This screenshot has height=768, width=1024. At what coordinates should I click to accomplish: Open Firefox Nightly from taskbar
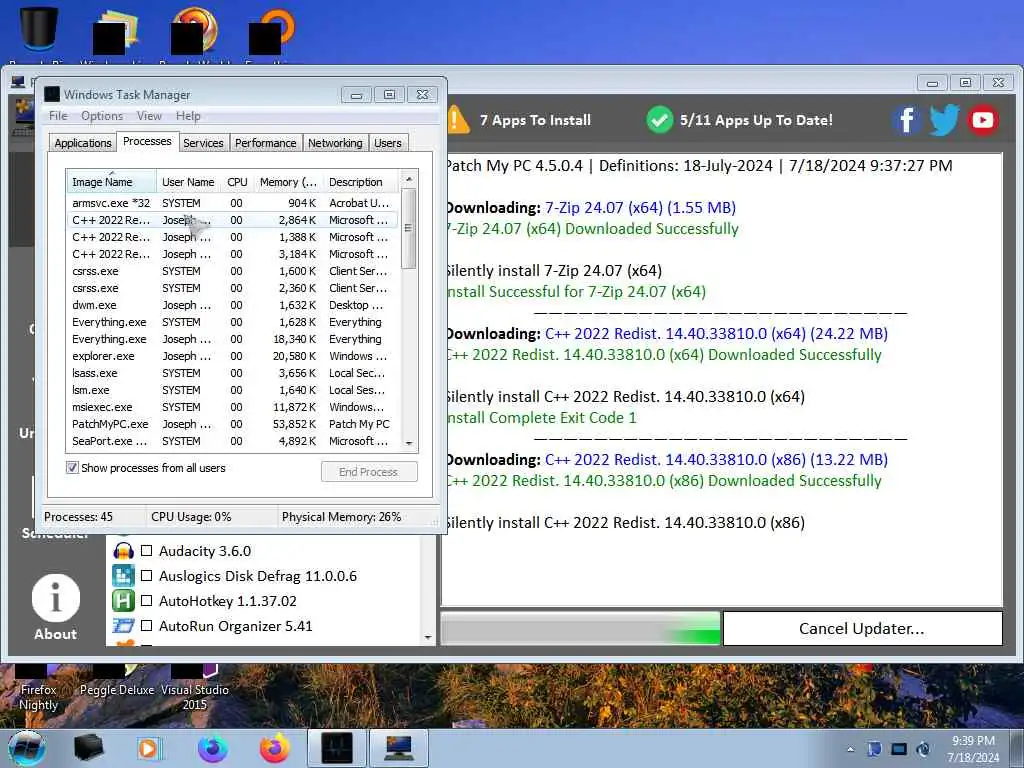pos(212,748)
